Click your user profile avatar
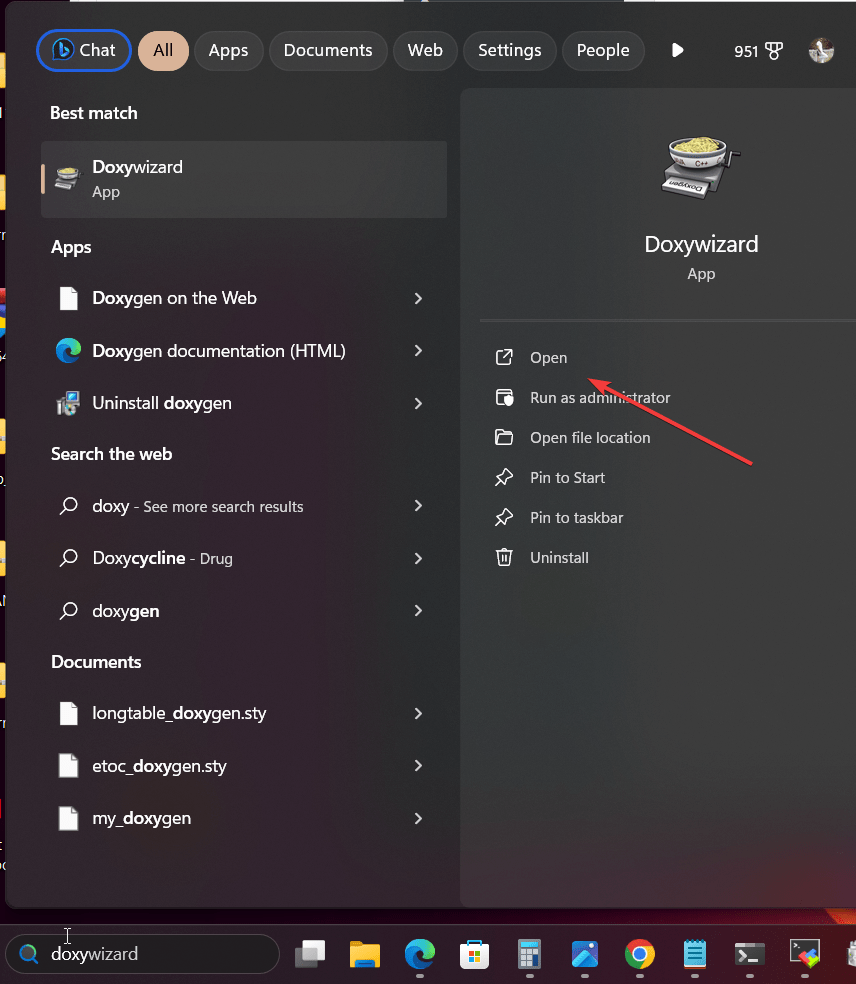 [820, 50]
